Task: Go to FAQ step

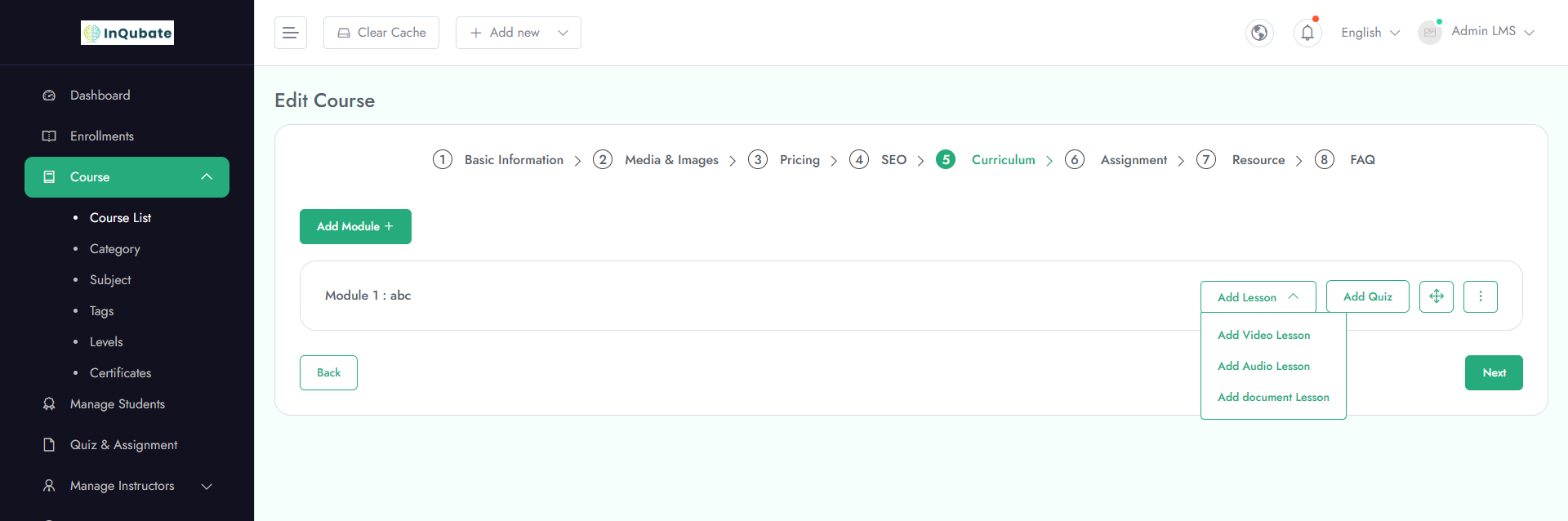Action: coord(1362,160)
